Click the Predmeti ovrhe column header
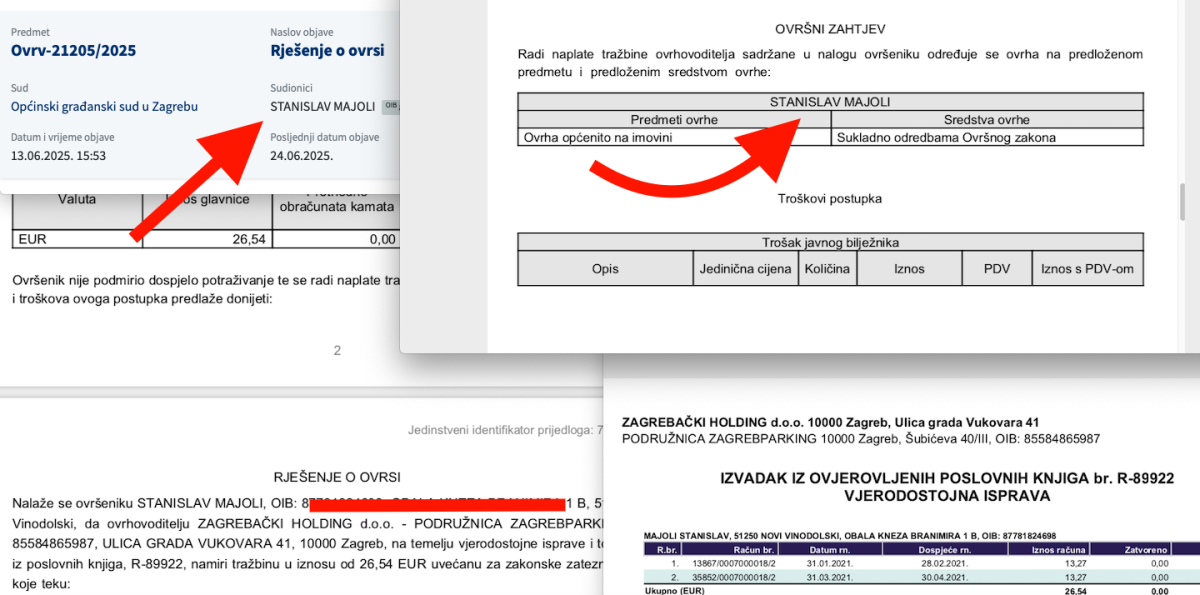The image size is (1200, 595). [x=674, y=120]
